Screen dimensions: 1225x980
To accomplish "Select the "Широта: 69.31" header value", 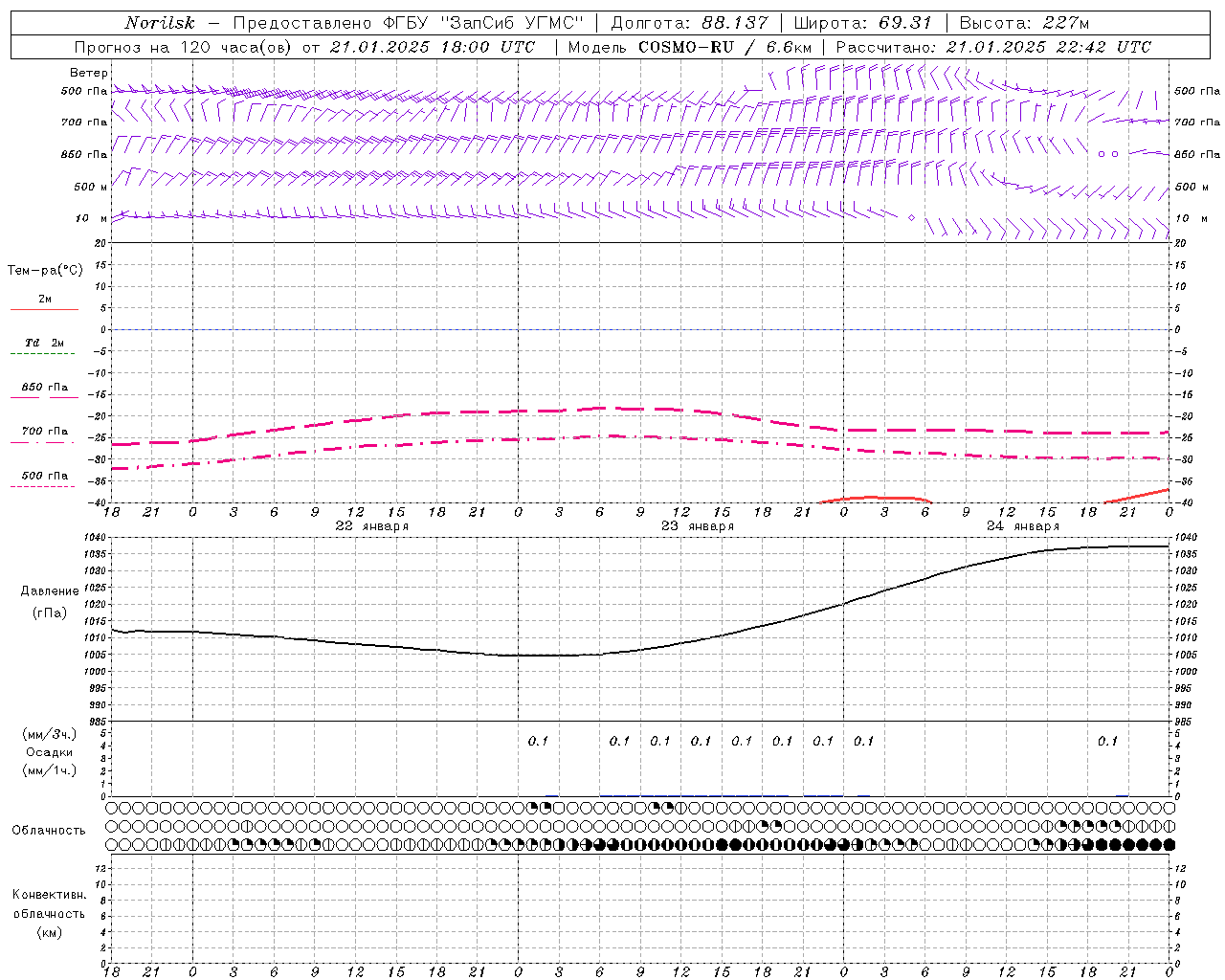I will tap(863, 23).
